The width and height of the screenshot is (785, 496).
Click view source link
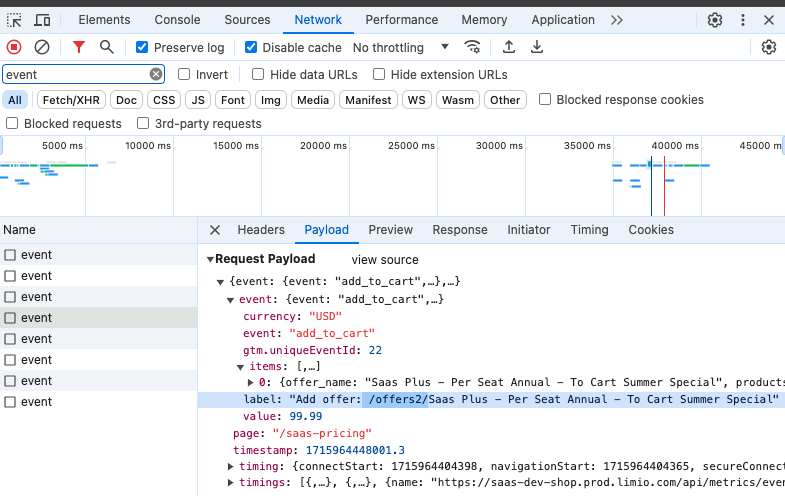385,260
